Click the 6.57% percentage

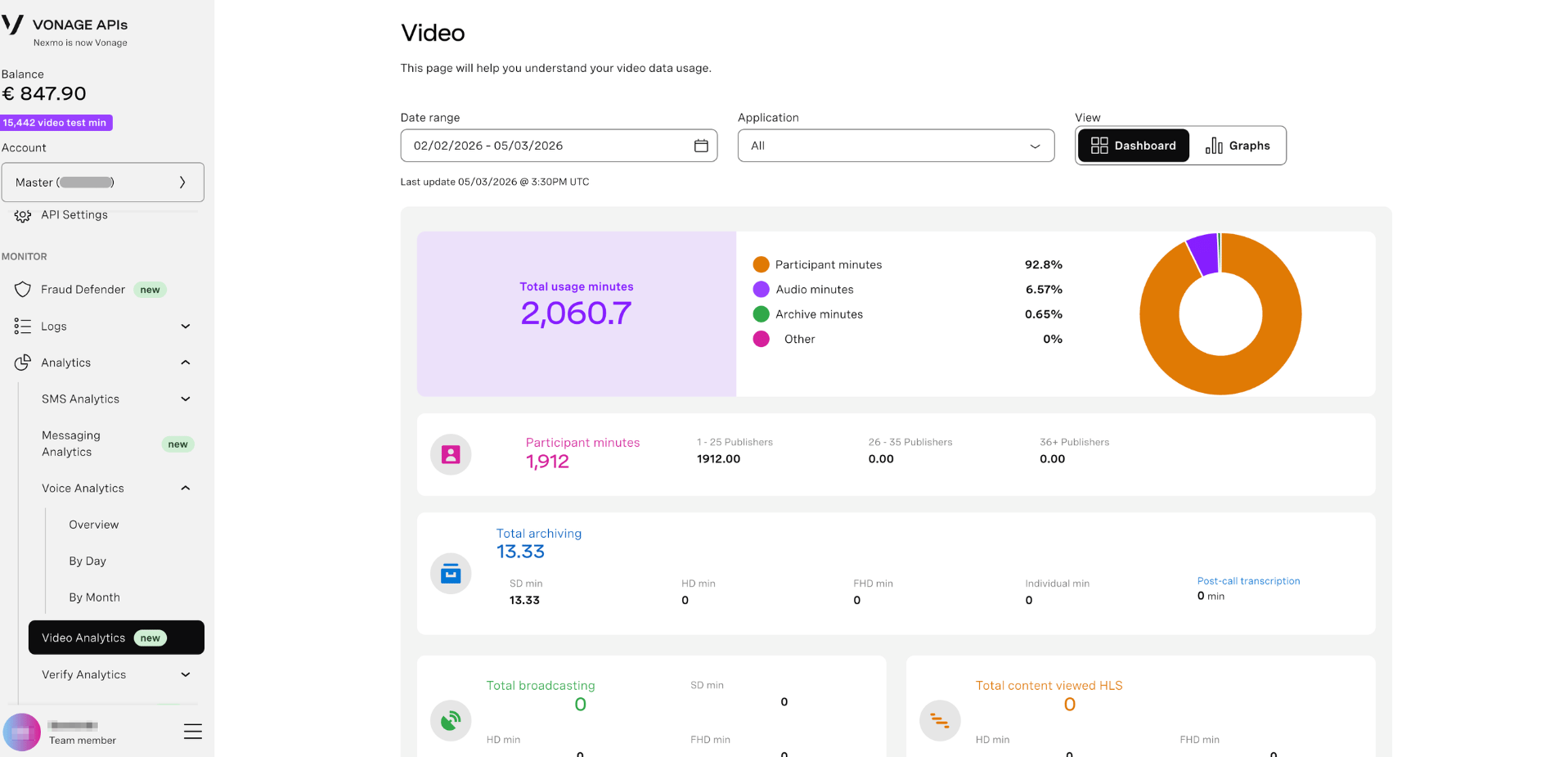(1044, 289)
